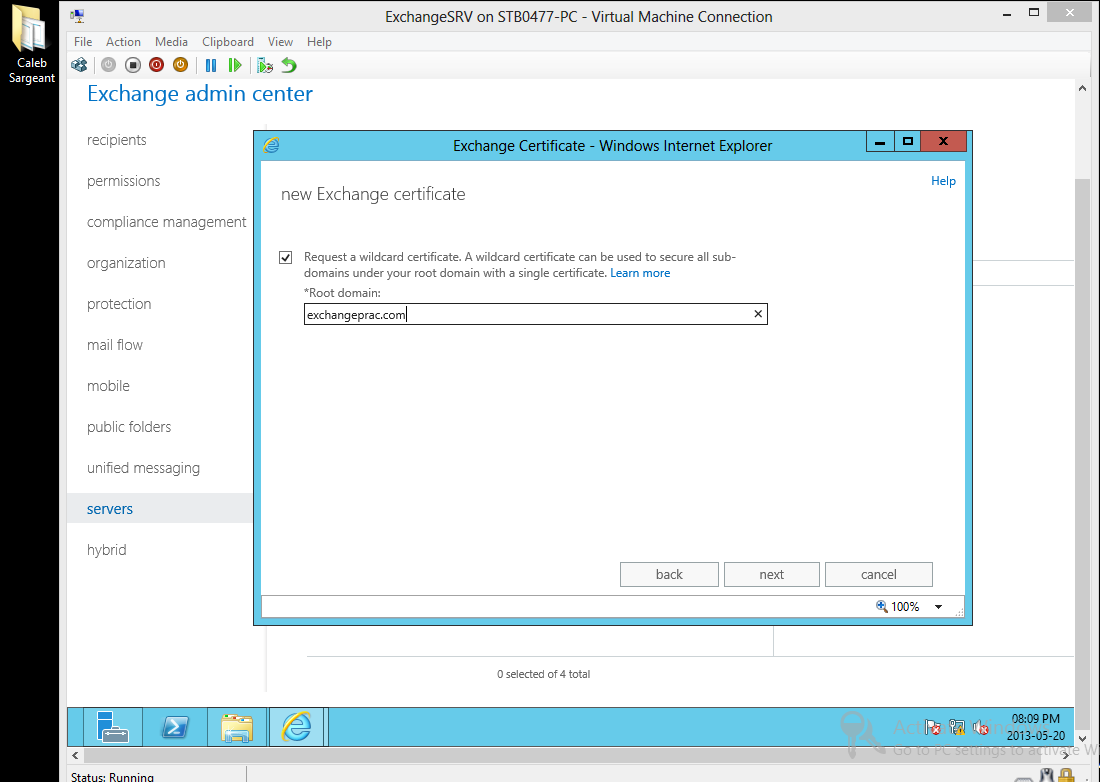Launch PowerShell from the taskbar

tap(175, 727)
